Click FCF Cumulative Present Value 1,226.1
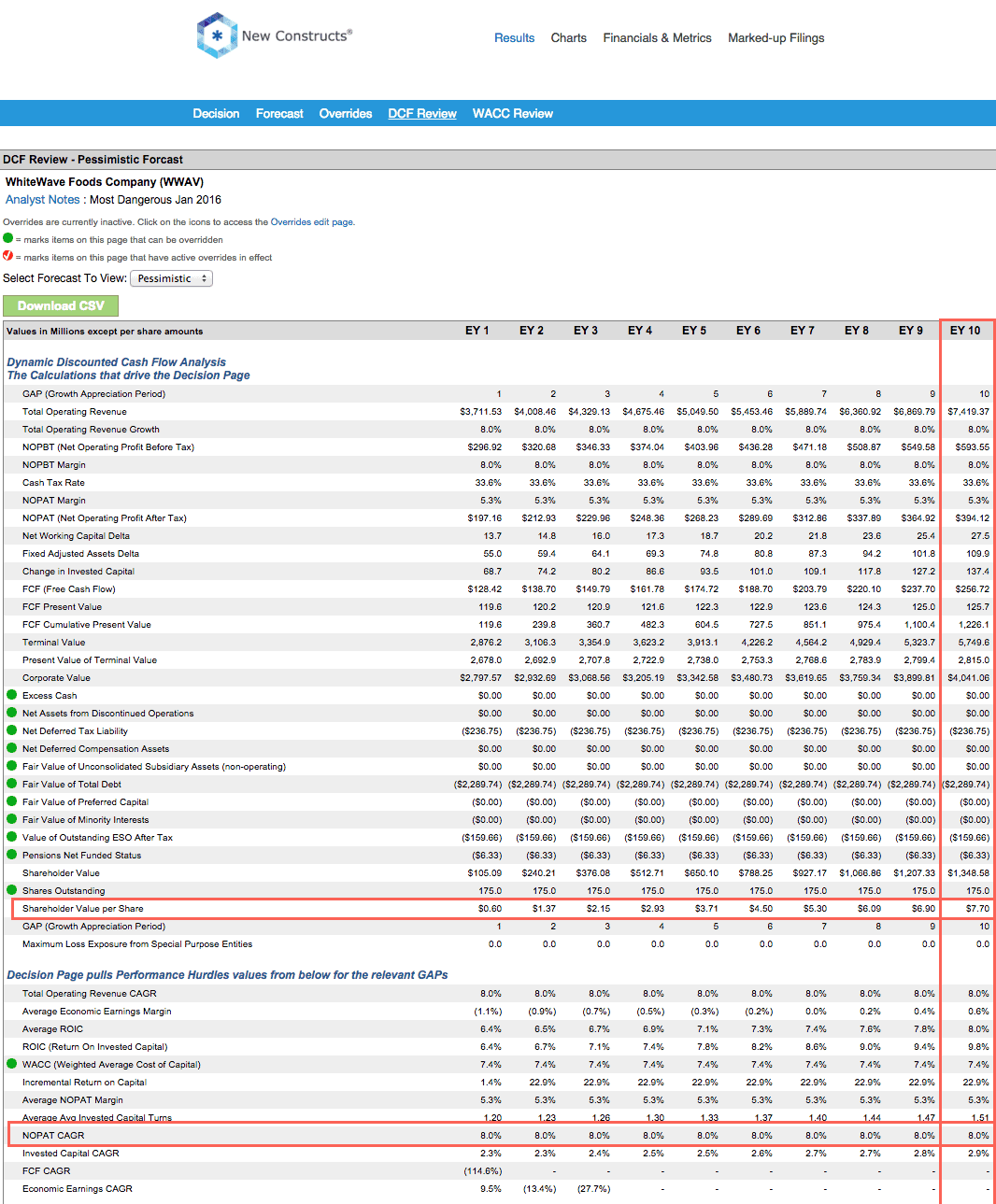The width and height of the screenshot is (996, 1204). (x=974, y=625)
